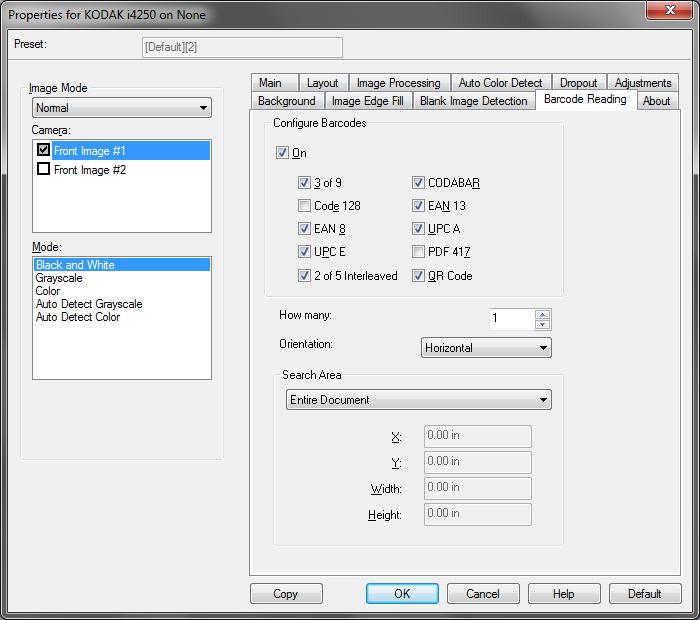
Task: Enable the PDF 417 barcode checkbox
Action: point(418,251)
